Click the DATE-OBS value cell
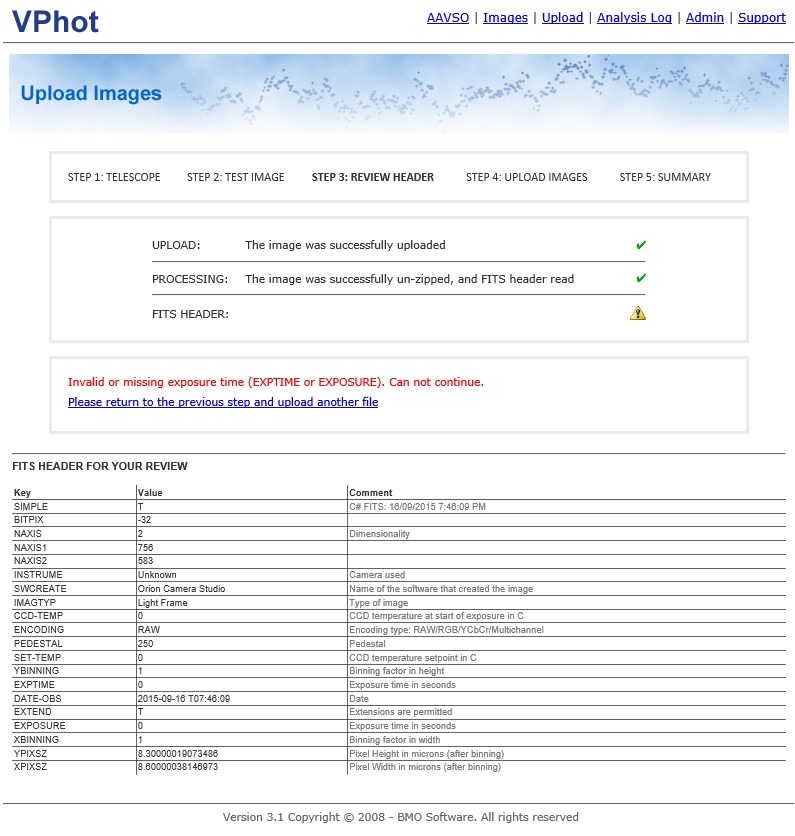Screen dimensions: 795x836 [x=184, y=699]
